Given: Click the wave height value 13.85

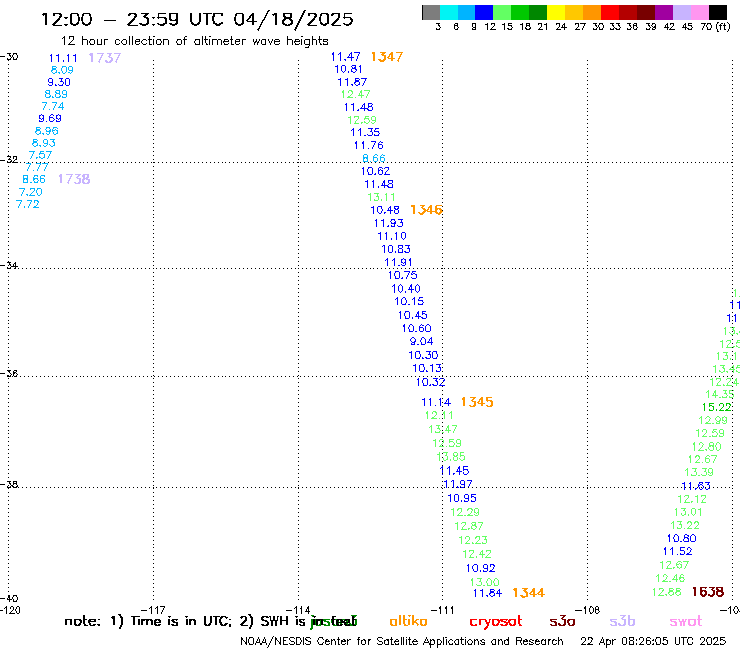Looking at the screenshot, I should [452, 456].
